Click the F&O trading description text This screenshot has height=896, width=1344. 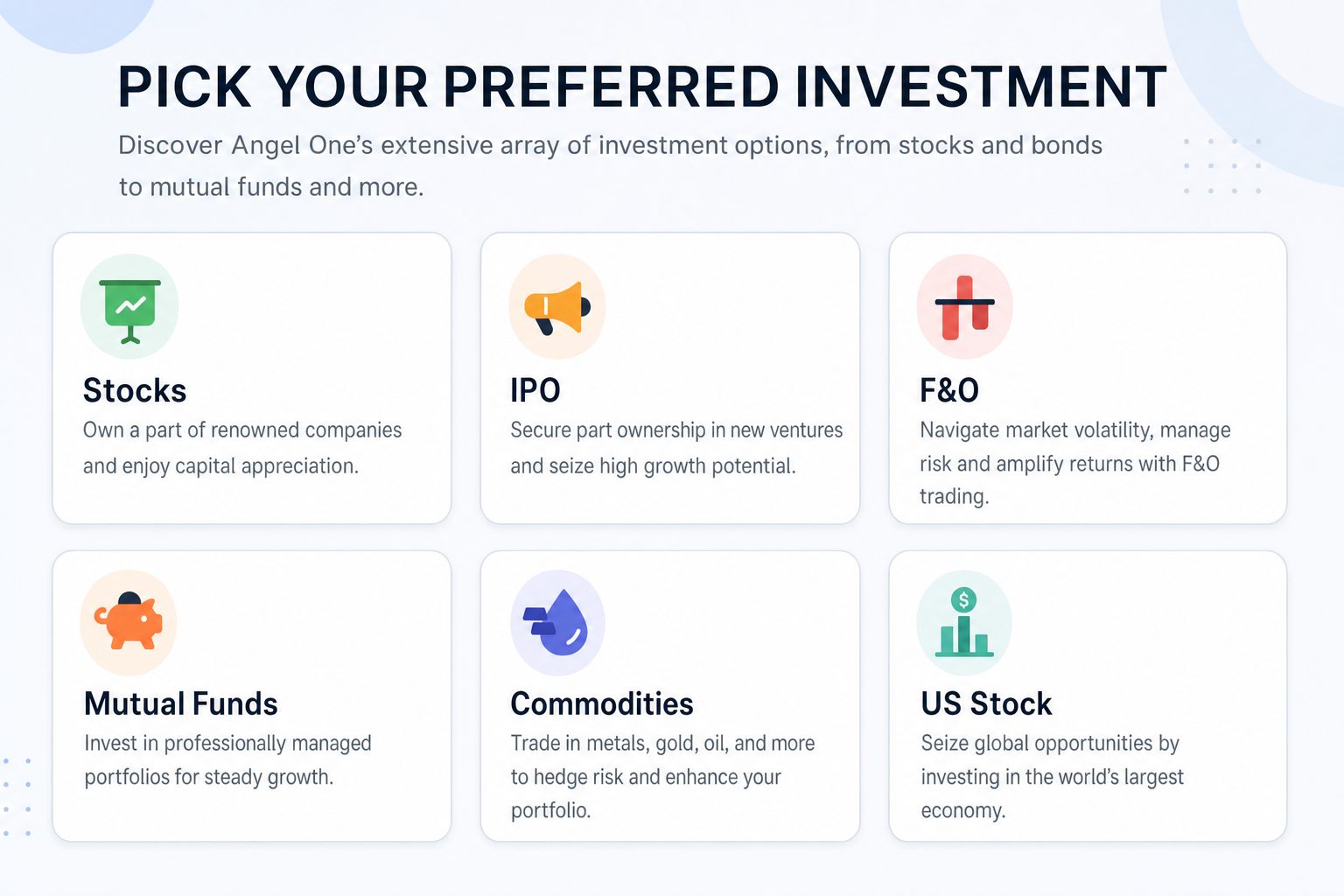click(1075, 463)
